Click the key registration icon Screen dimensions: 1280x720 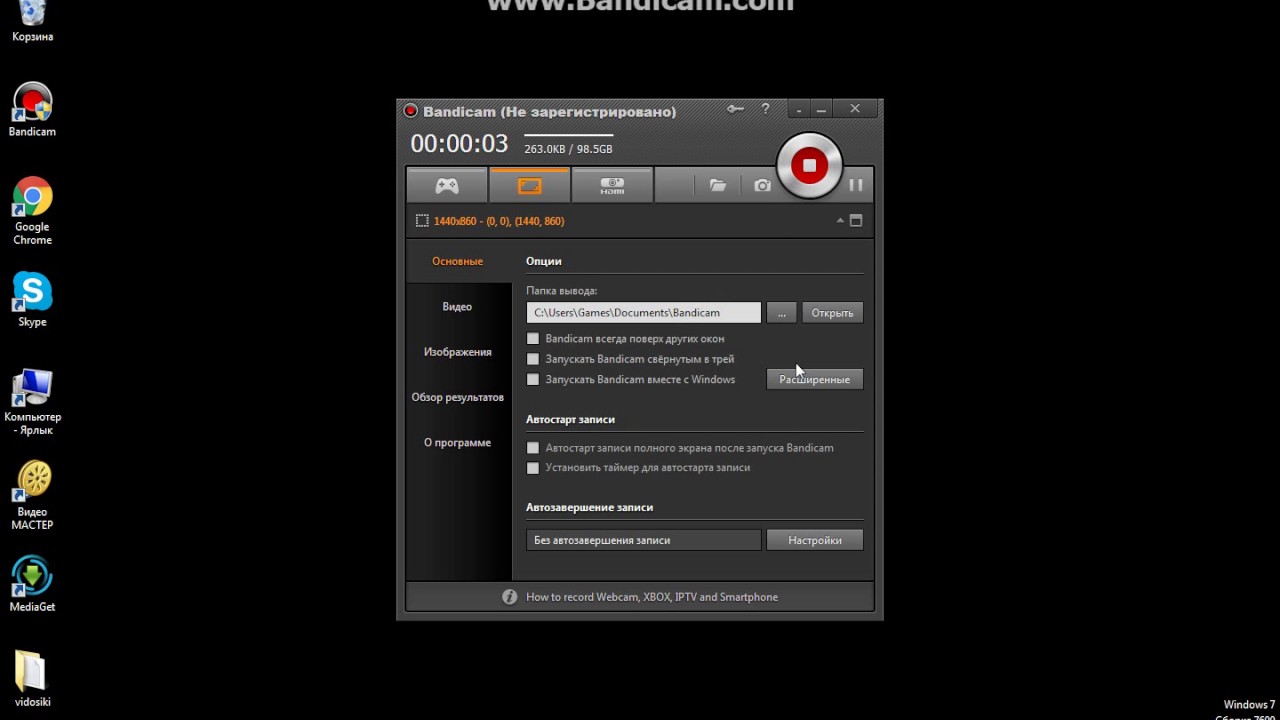tap(735, 109)
